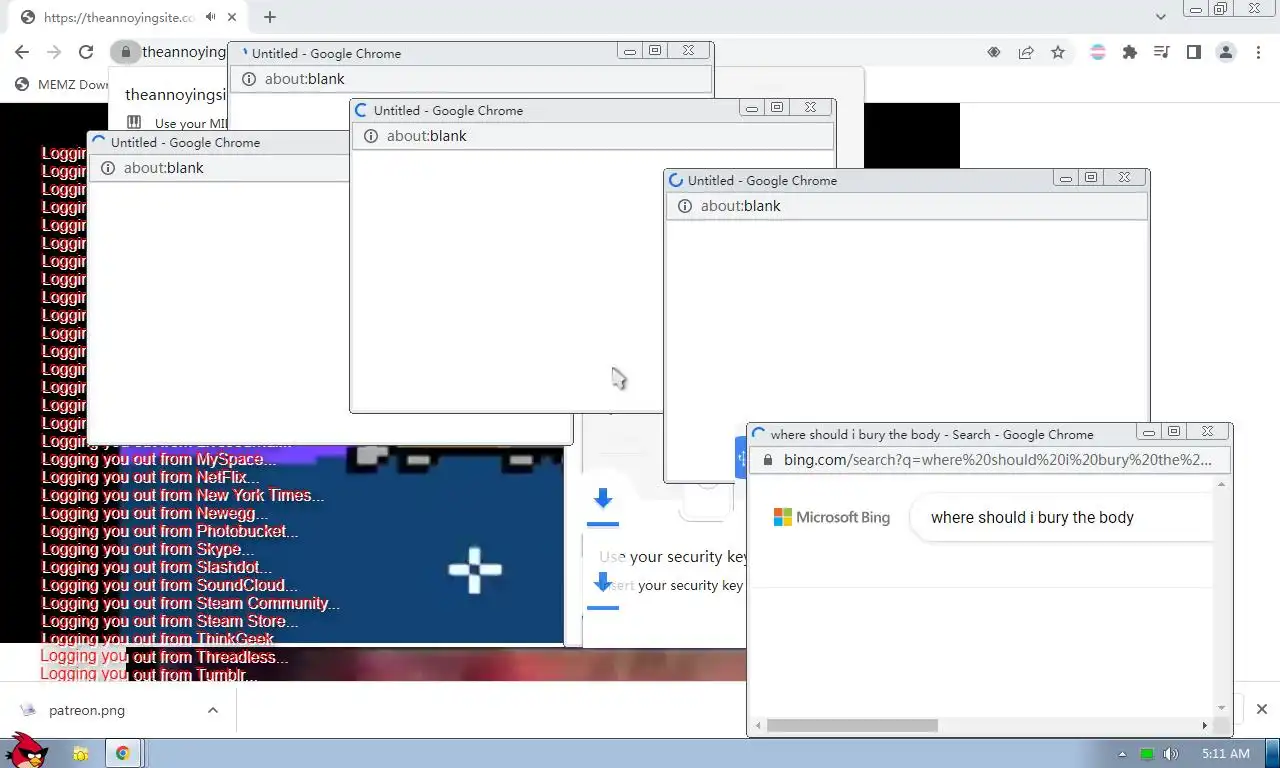Viewport: 1280px width, 768px height.
Task: Open a new tab with the plus button
Action: (270, 17)
